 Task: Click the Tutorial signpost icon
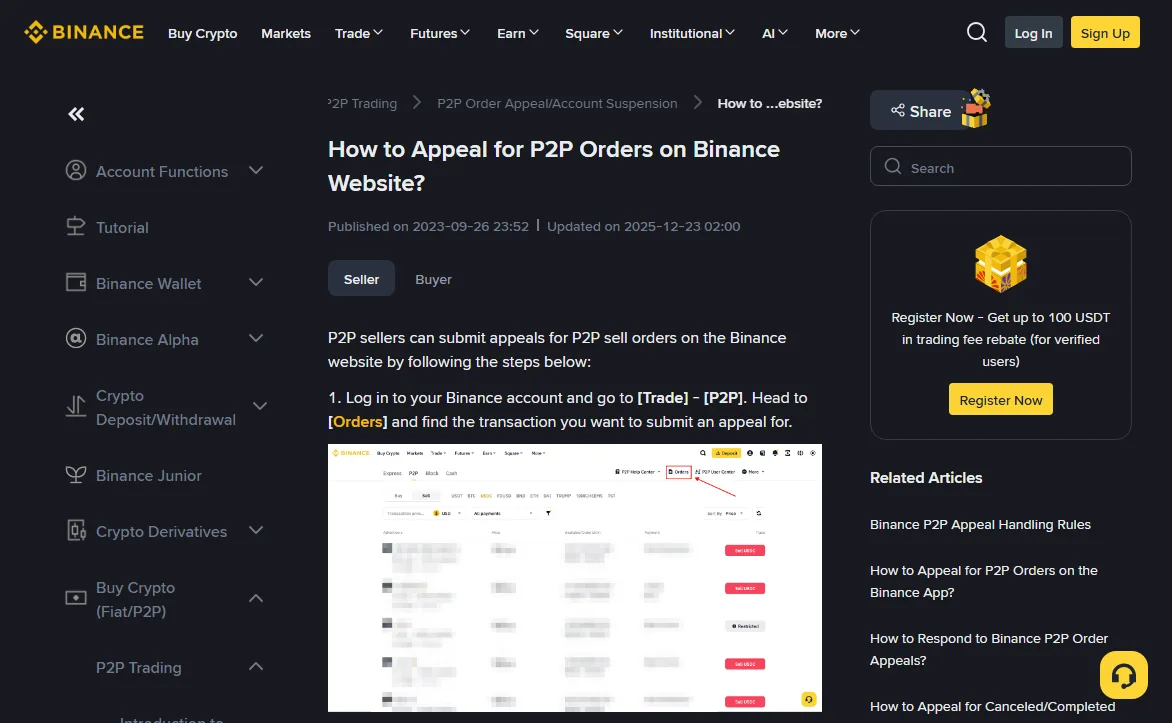pyautogui.click(x=75, y=226)
